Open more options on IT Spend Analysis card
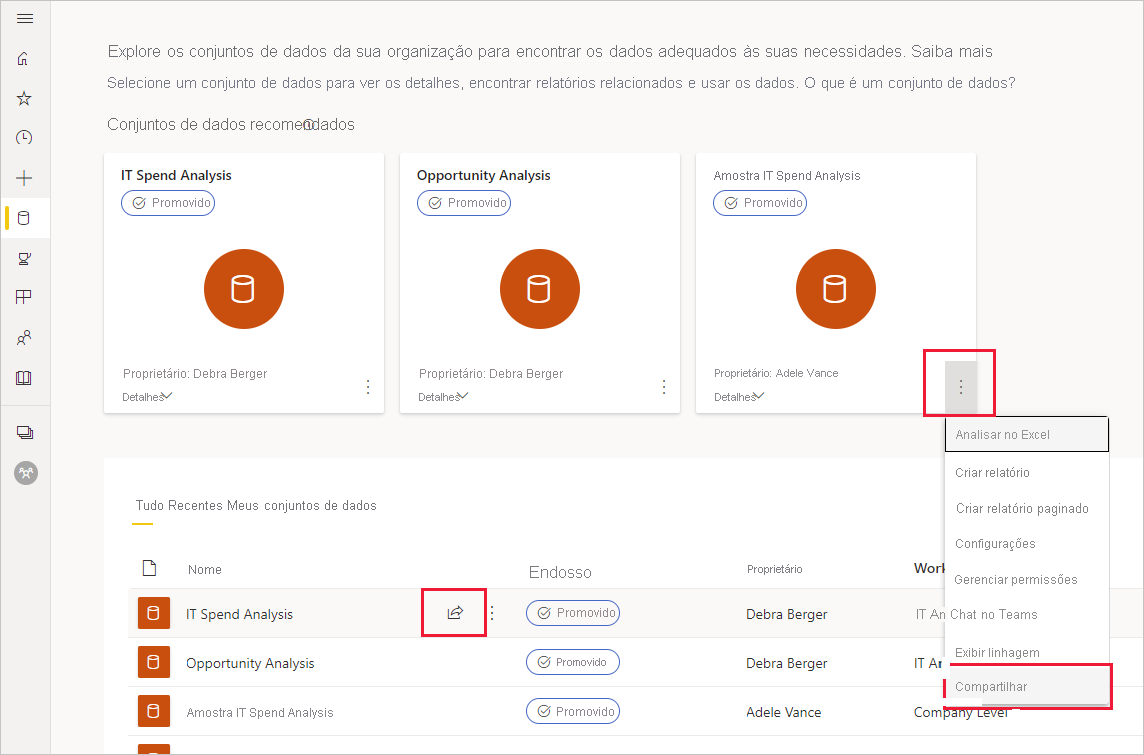Viewport: 1144px width, 755px height. coord(368,387)
